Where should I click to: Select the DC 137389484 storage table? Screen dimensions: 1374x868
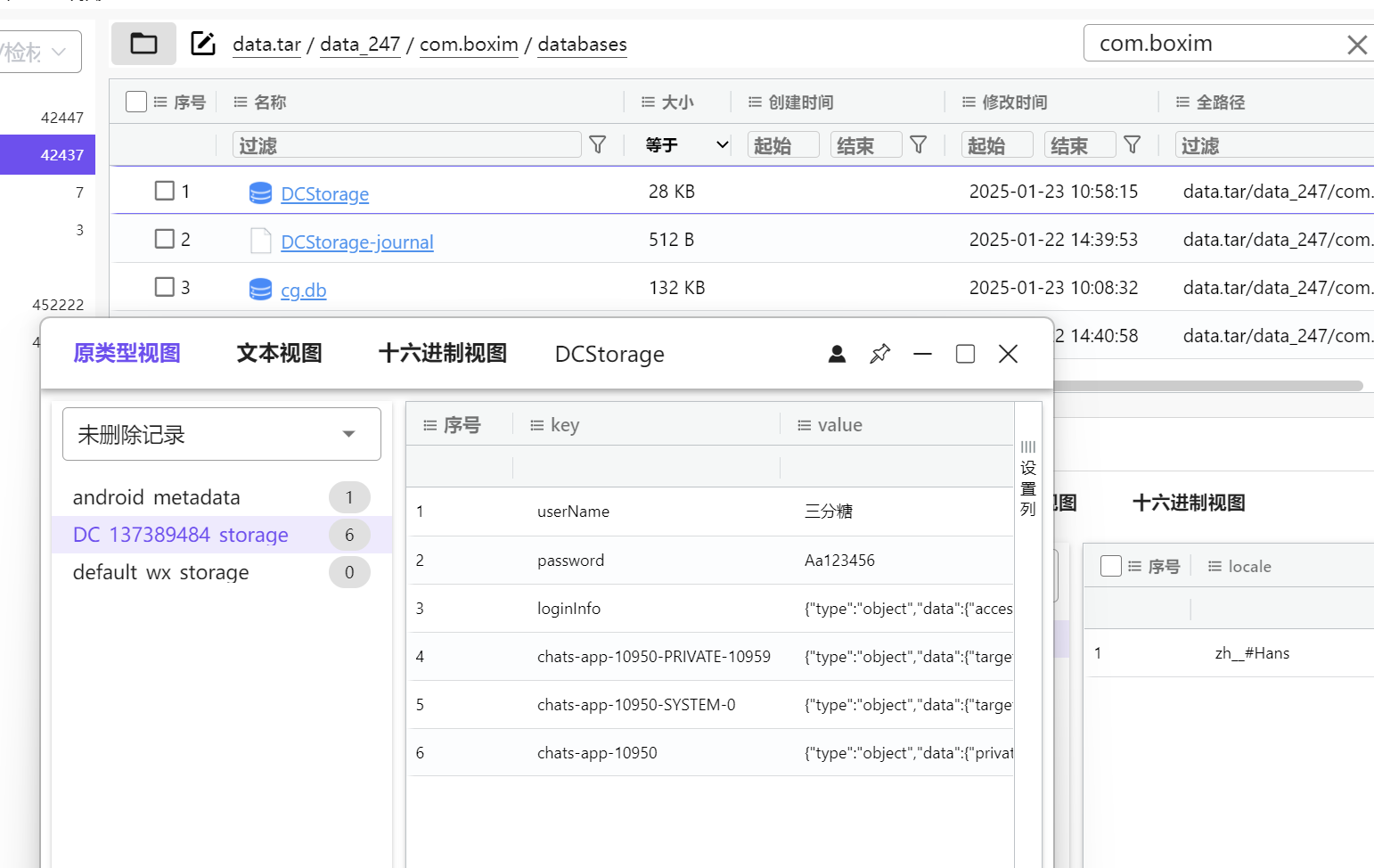(x=221, y=535)
